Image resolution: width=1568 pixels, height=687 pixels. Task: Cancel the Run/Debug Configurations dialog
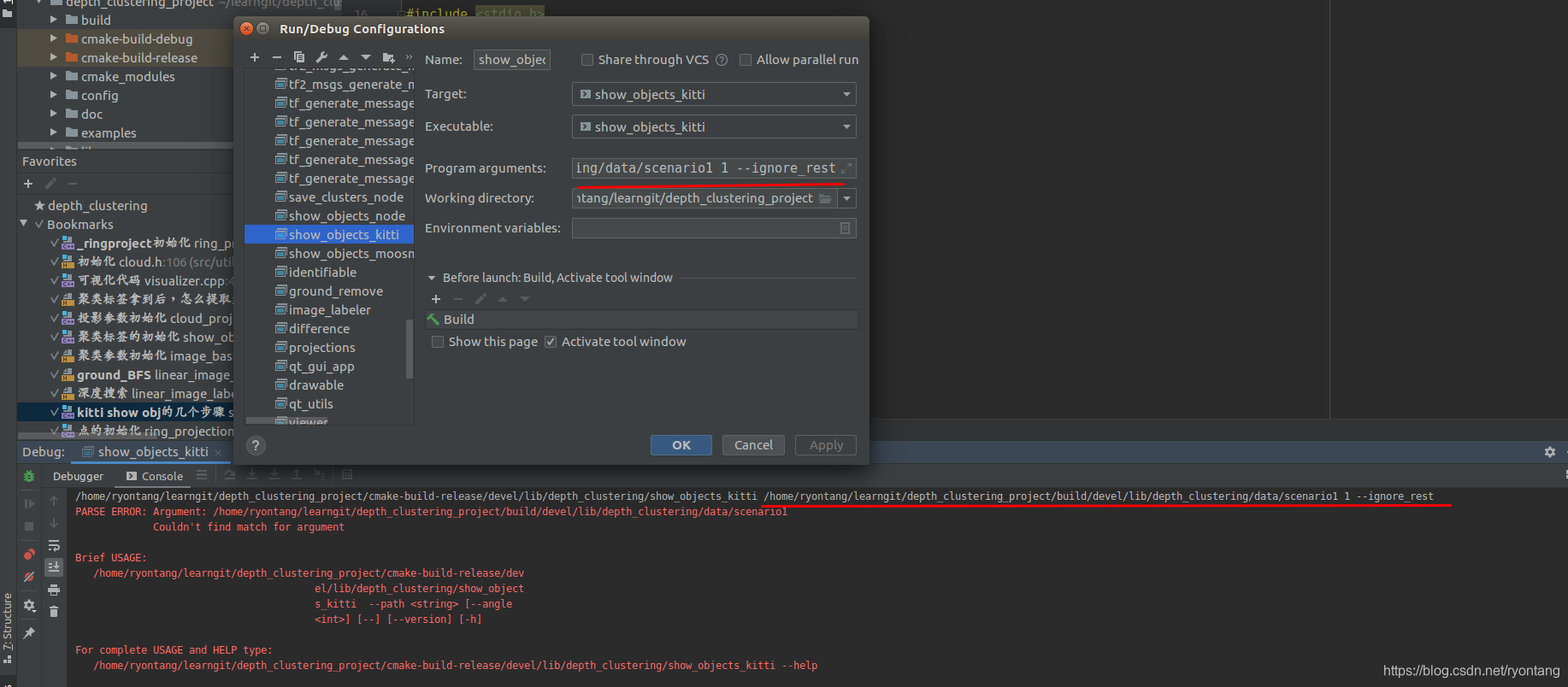pos(753,445)
